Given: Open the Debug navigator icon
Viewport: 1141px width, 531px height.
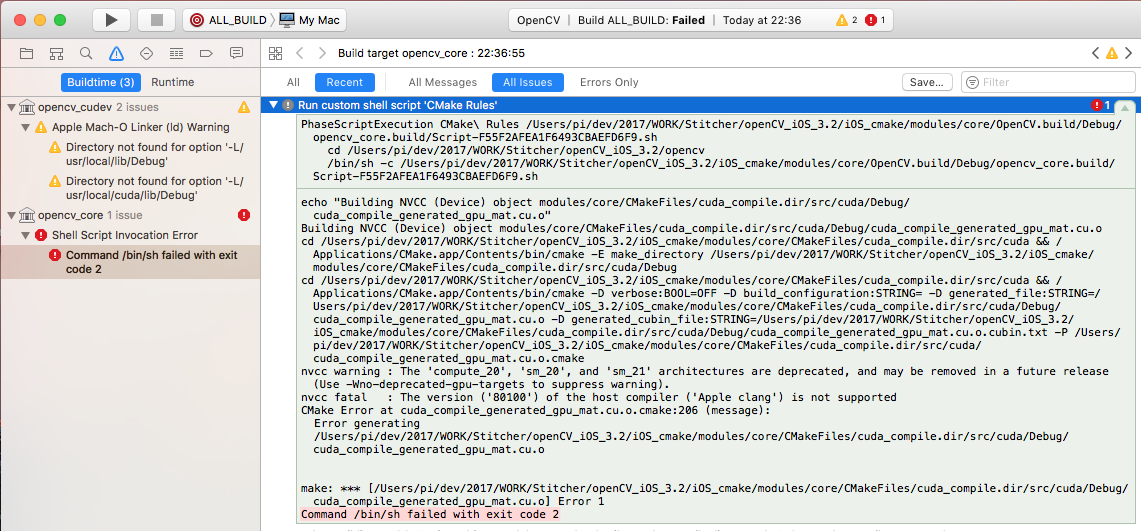Looking at the screenshot, I should 176,53.
